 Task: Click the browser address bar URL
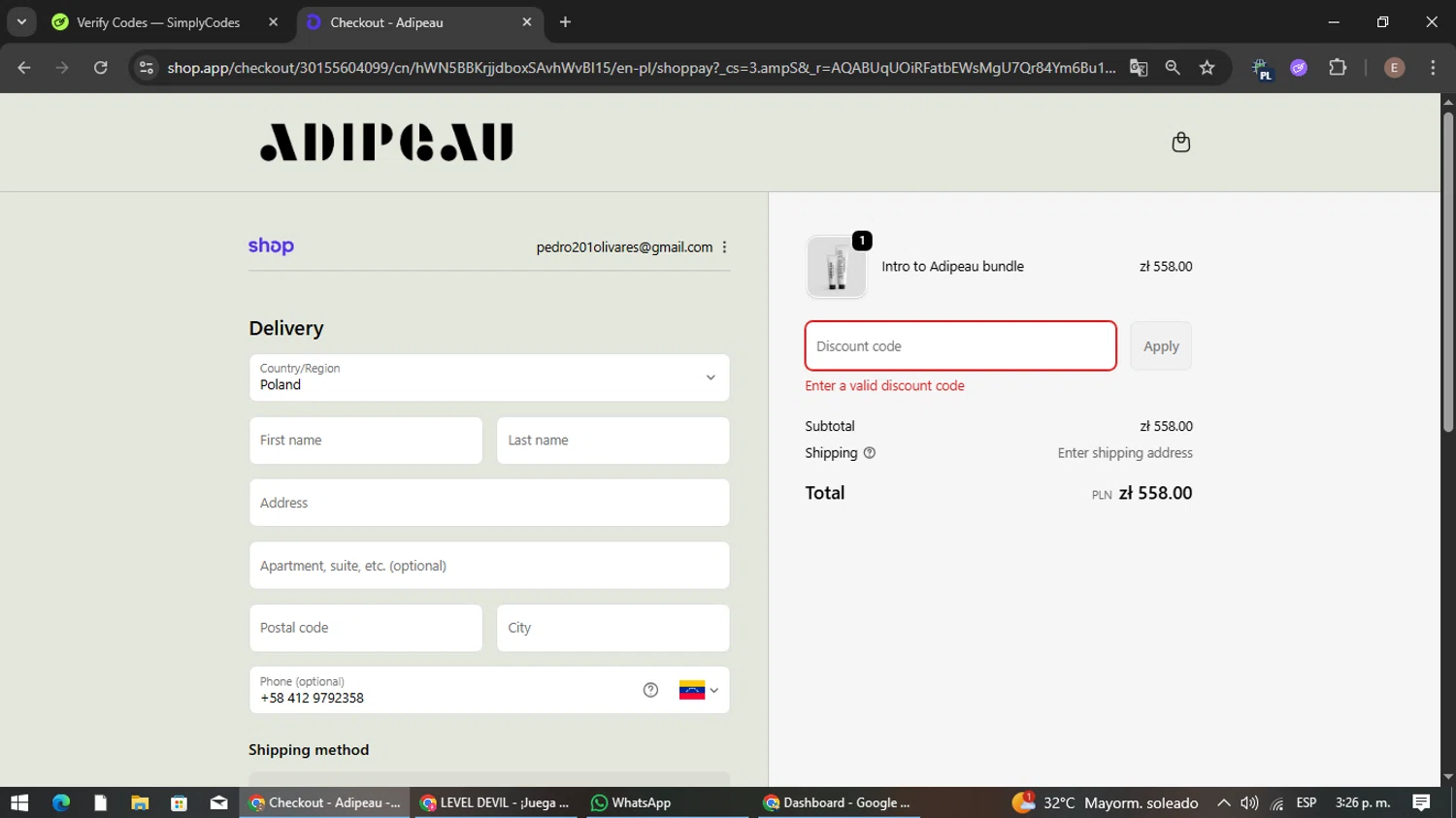[x=641, y=68]
